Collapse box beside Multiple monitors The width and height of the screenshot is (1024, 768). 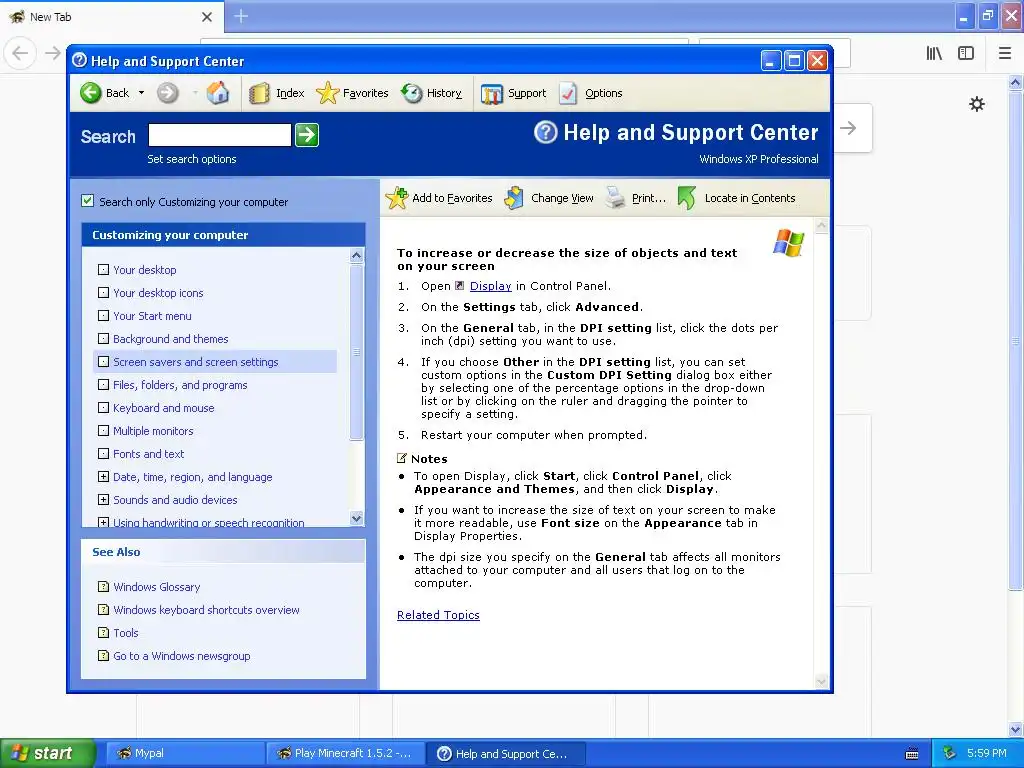coord(103,431)
